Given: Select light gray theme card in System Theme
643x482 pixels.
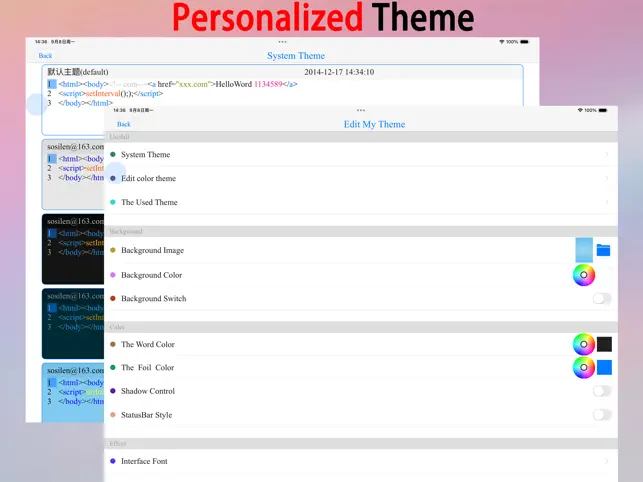Looking at the screenshot, I should tap(73, 174).
